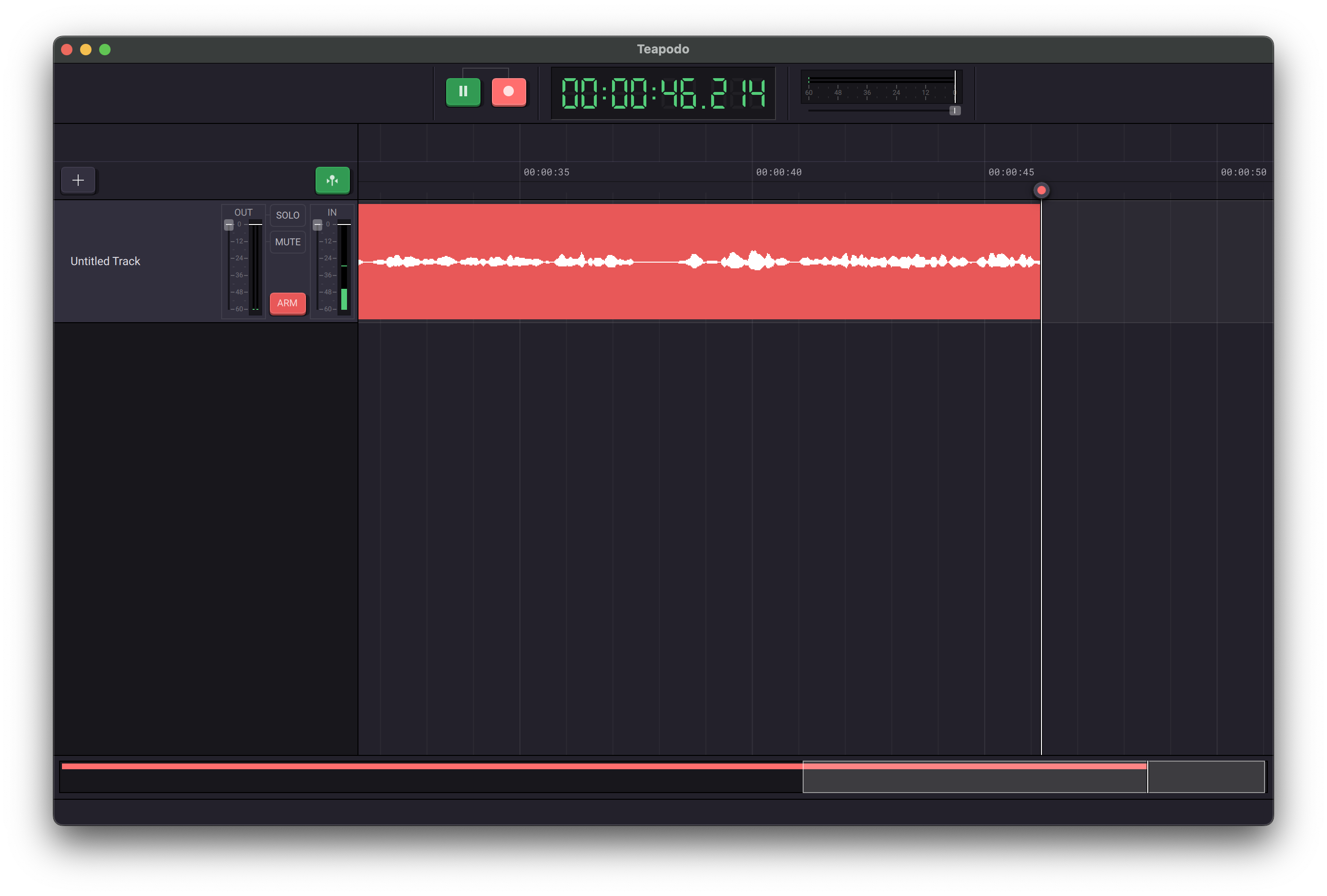This screenshot has width=1327, height=896.
Task: Click the red recorded audio clip waveform
Action: tap(699, 262)
